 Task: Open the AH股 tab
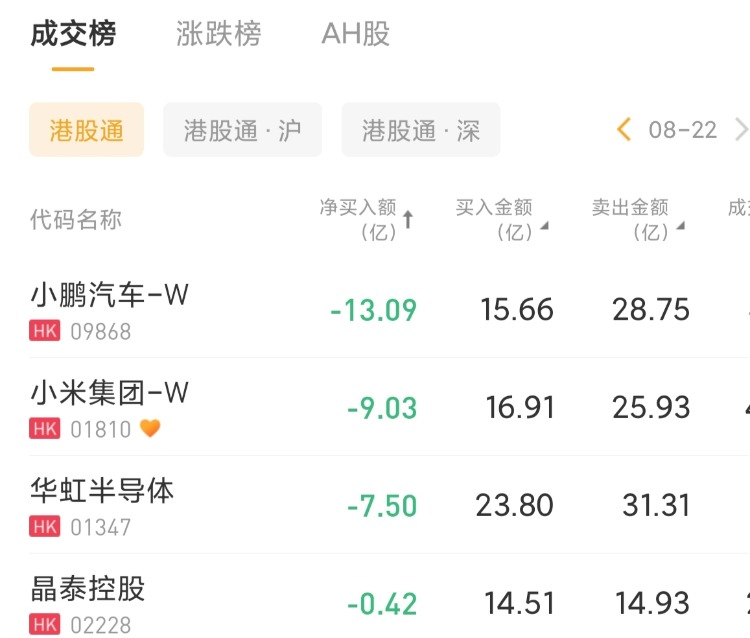pyautogui.click(x=355, y=34)
